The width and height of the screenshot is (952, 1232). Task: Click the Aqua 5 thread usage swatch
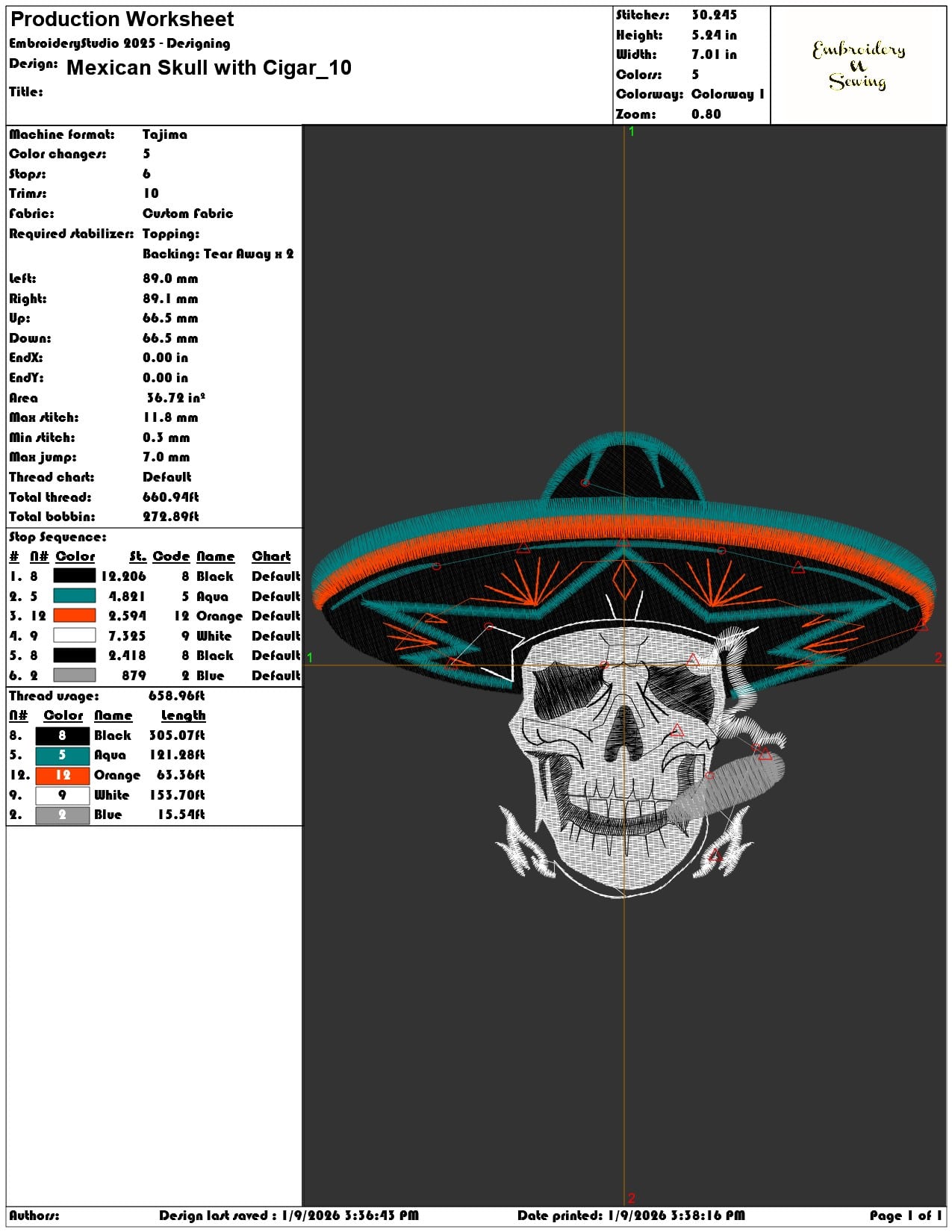point(63,755)
